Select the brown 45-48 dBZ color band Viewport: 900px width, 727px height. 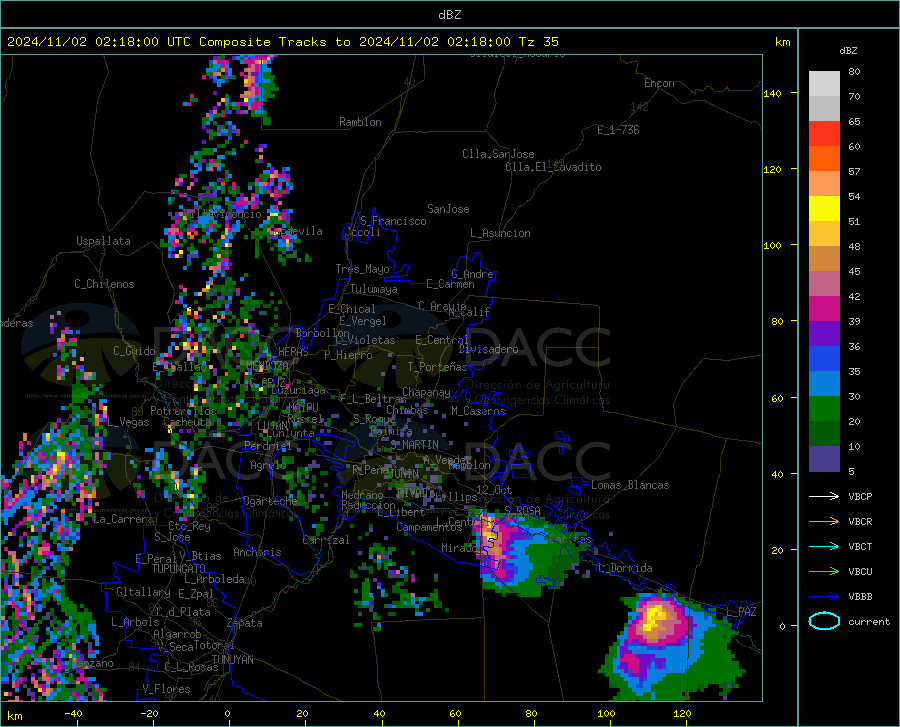click(x=824, y=259)
